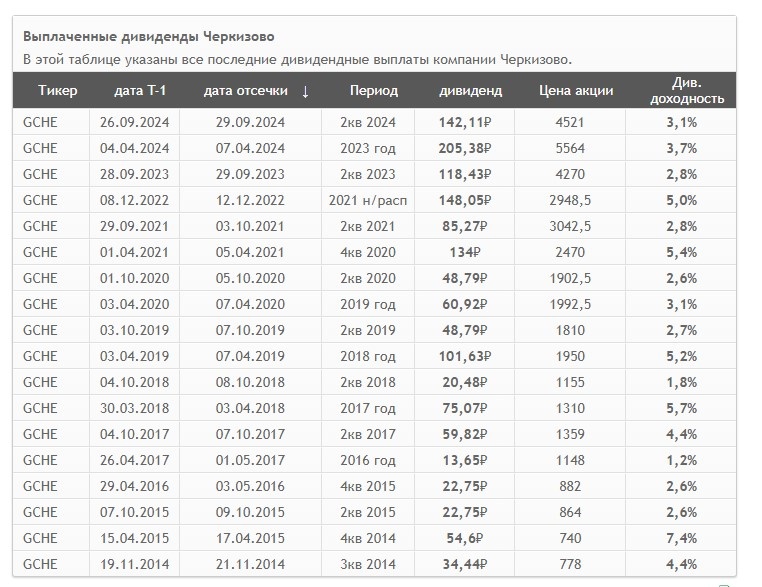Click dividend value 205,38₽

tap(465, 148)
